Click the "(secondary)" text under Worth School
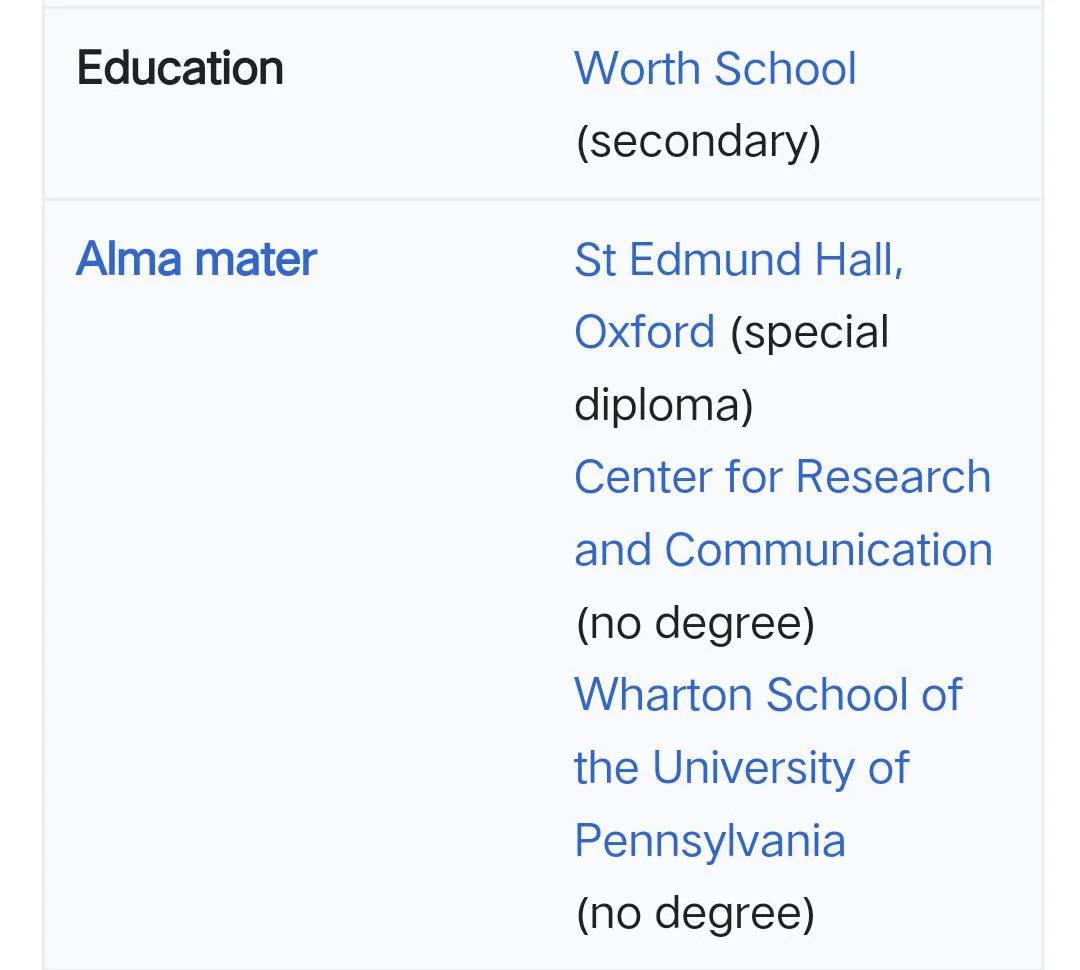Viewport: 1080px width, 970px height. (698, 142)
